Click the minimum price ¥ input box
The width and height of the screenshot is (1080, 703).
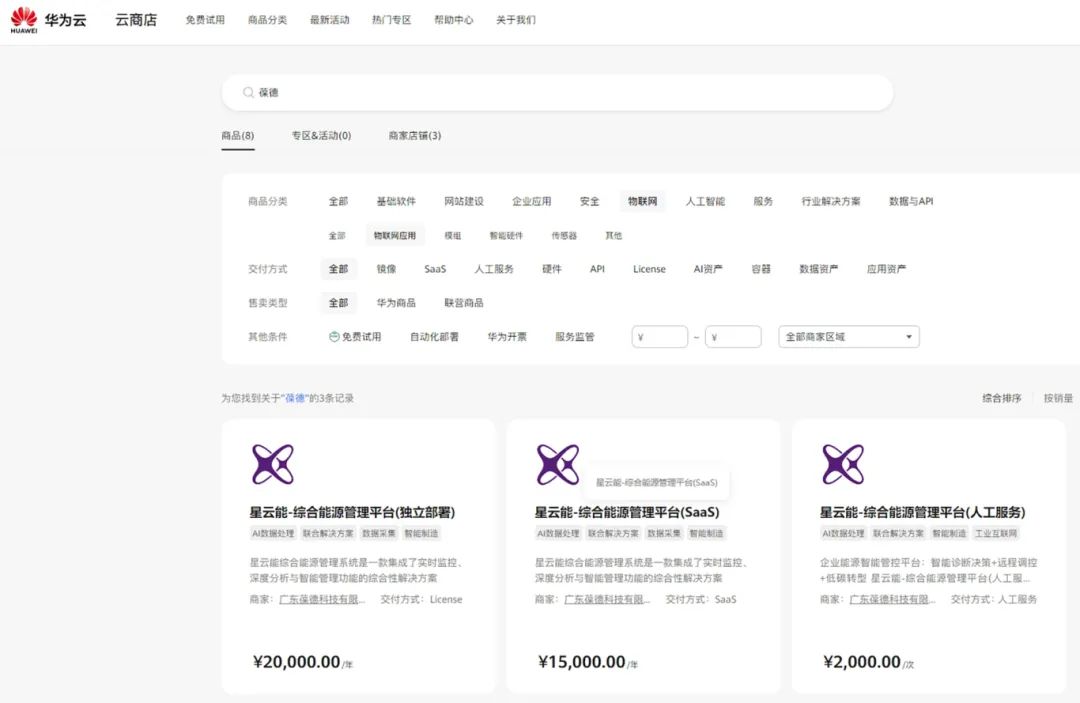[x=659, y=337]
